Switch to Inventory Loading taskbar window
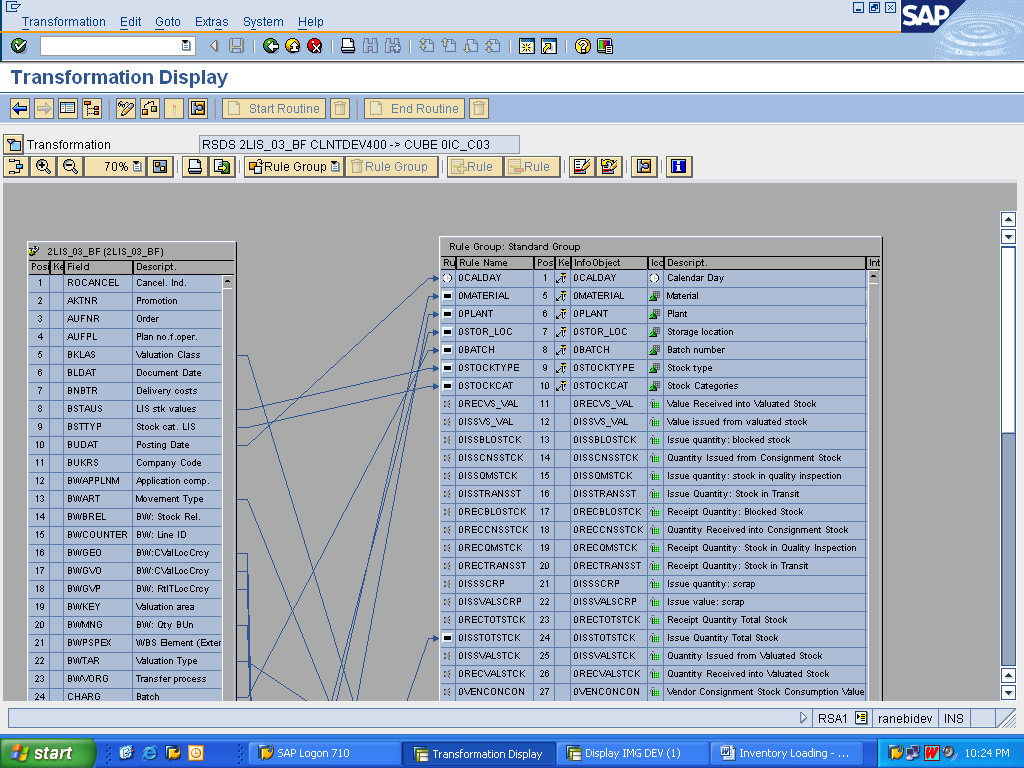 (x=786, y=753)
